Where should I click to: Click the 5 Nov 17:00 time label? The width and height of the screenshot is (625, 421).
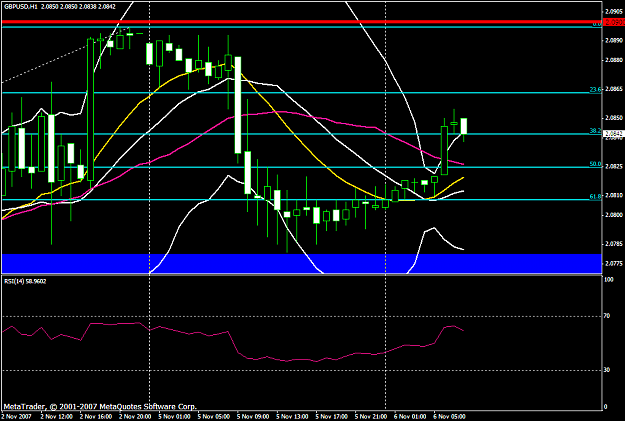click(332, 417)
